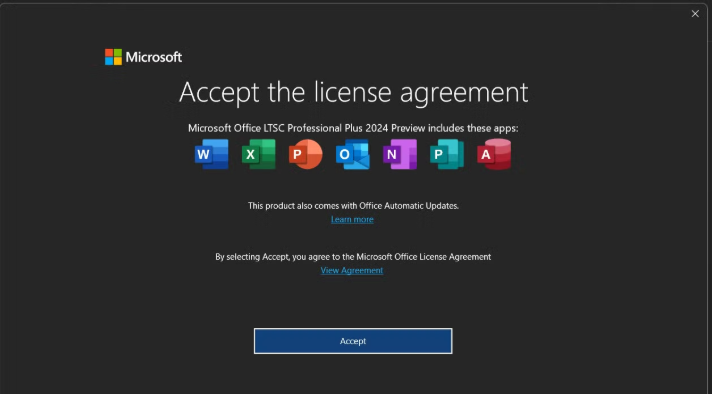Accept the license agreement
This screenshot has width=712, height=394.
(353, 341)
